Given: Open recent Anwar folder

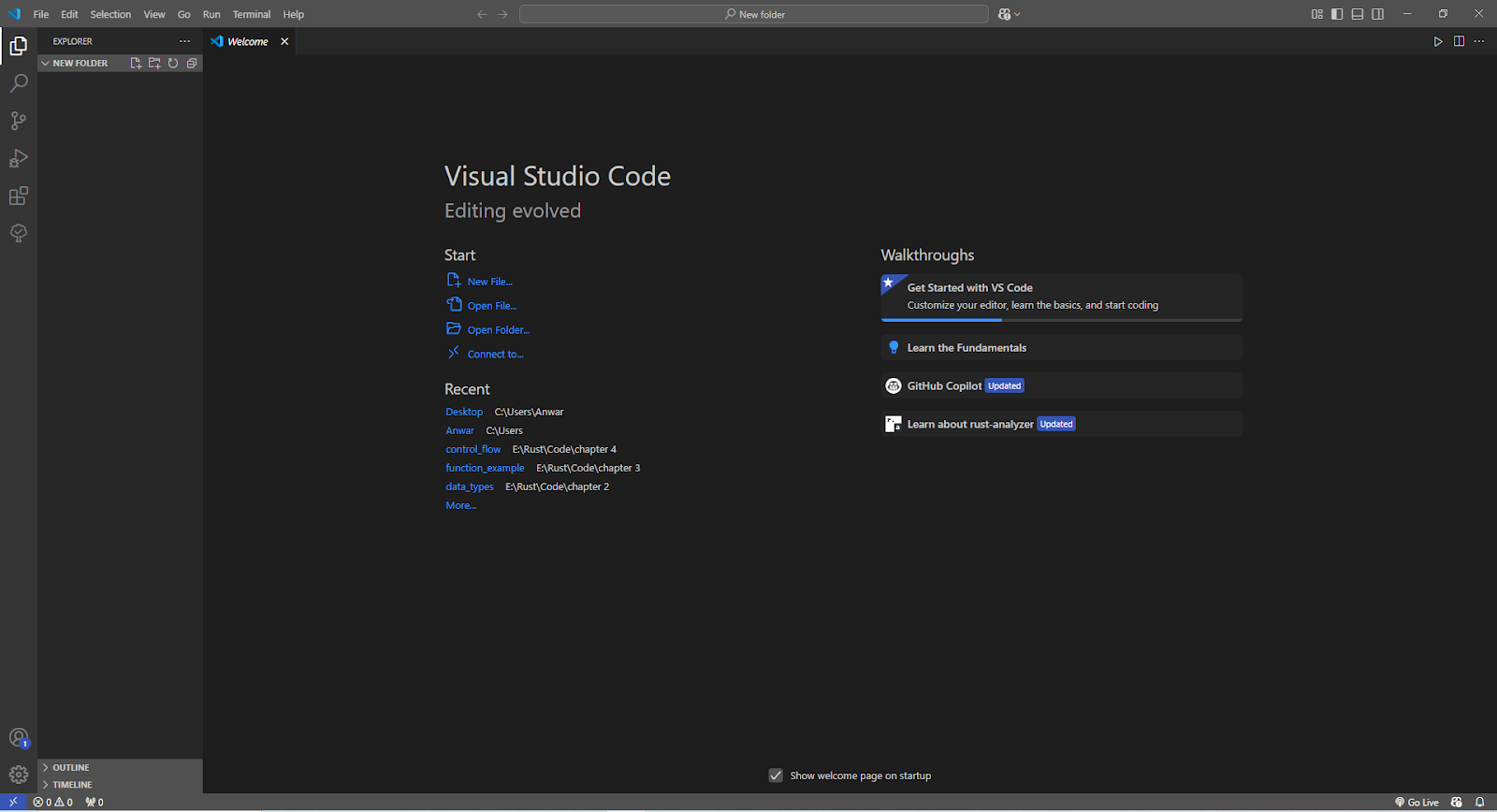Looking at the screenshot, I should click(459, 430).
